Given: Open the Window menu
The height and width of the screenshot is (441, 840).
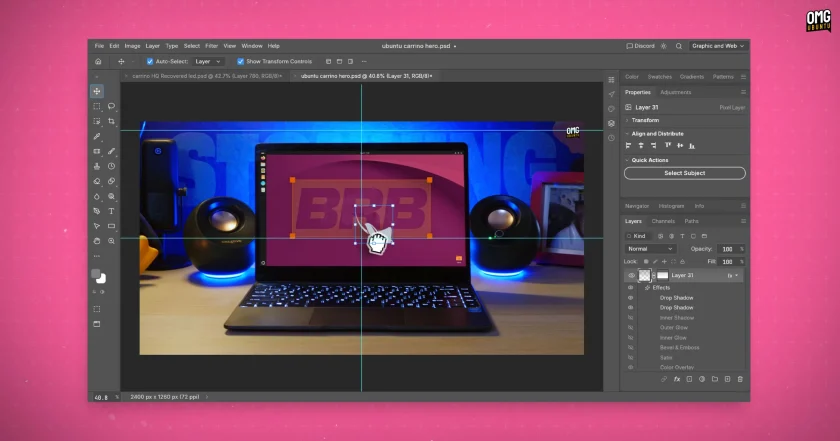Looking at the screenshot, I should click(252, 46).
